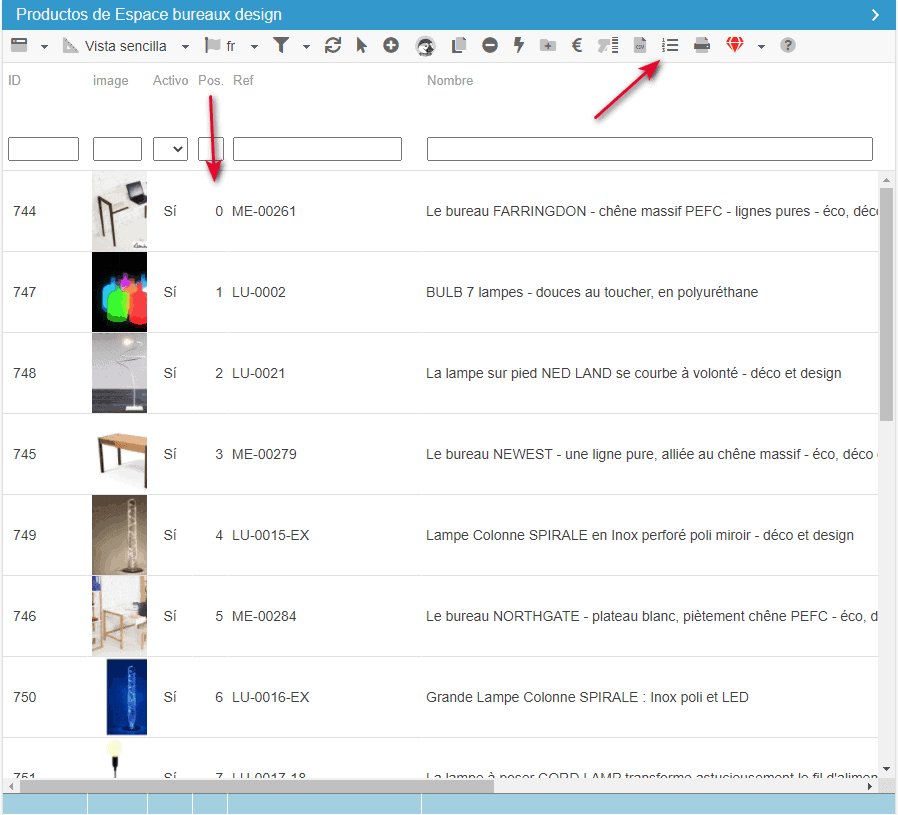Select reference cell LU-0016-EX
898x815 pixels.
point(270,697)
